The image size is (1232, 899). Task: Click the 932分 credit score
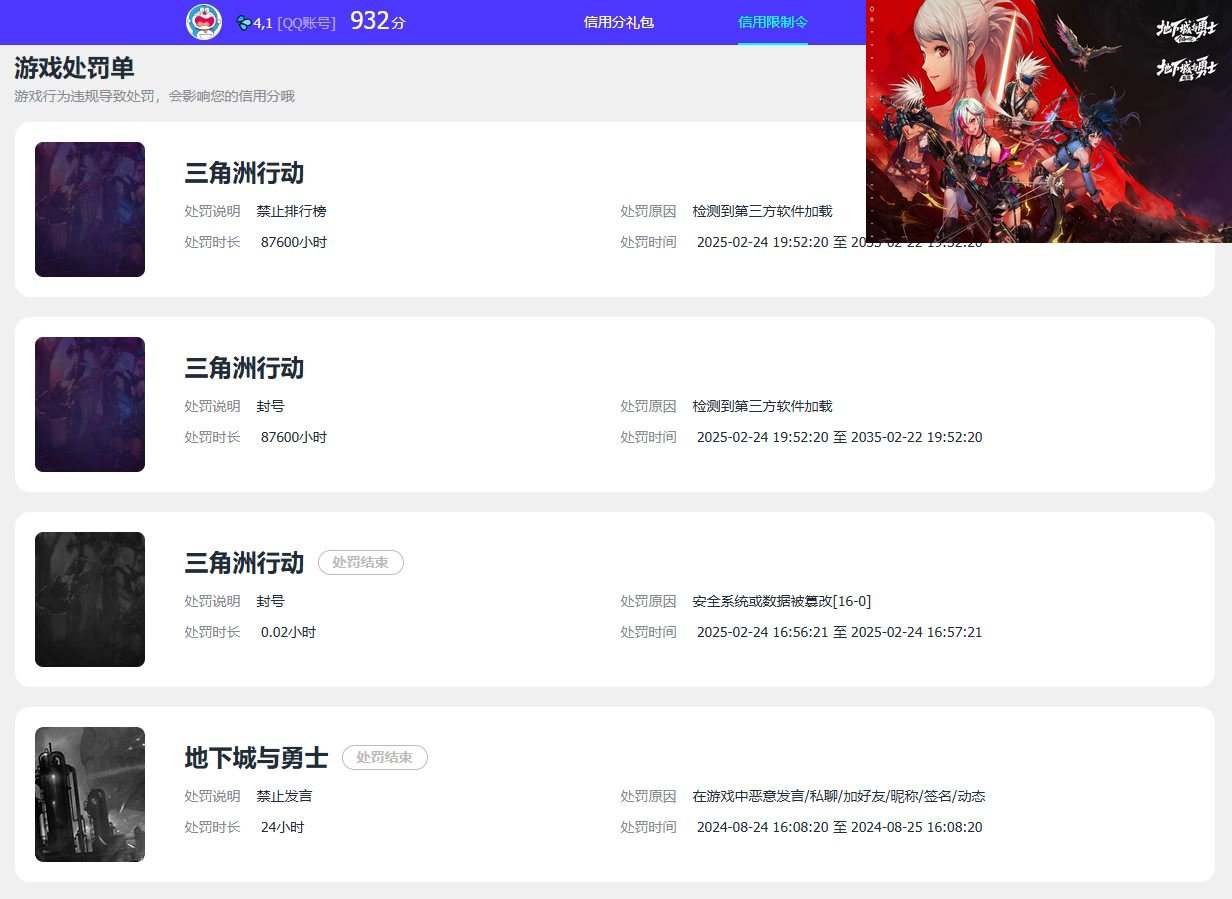[x=378, y=21]
